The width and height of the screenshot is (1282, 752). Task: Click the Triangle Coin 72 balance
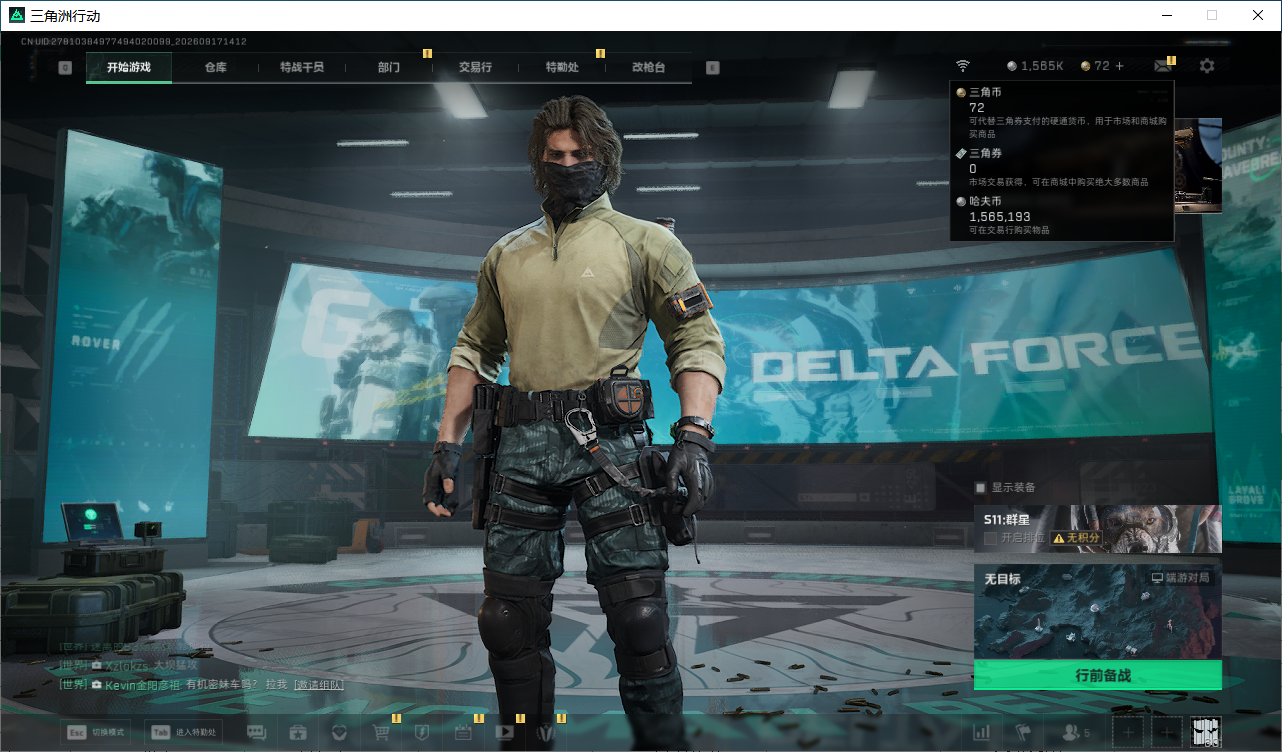click(x=1095, y=66)
